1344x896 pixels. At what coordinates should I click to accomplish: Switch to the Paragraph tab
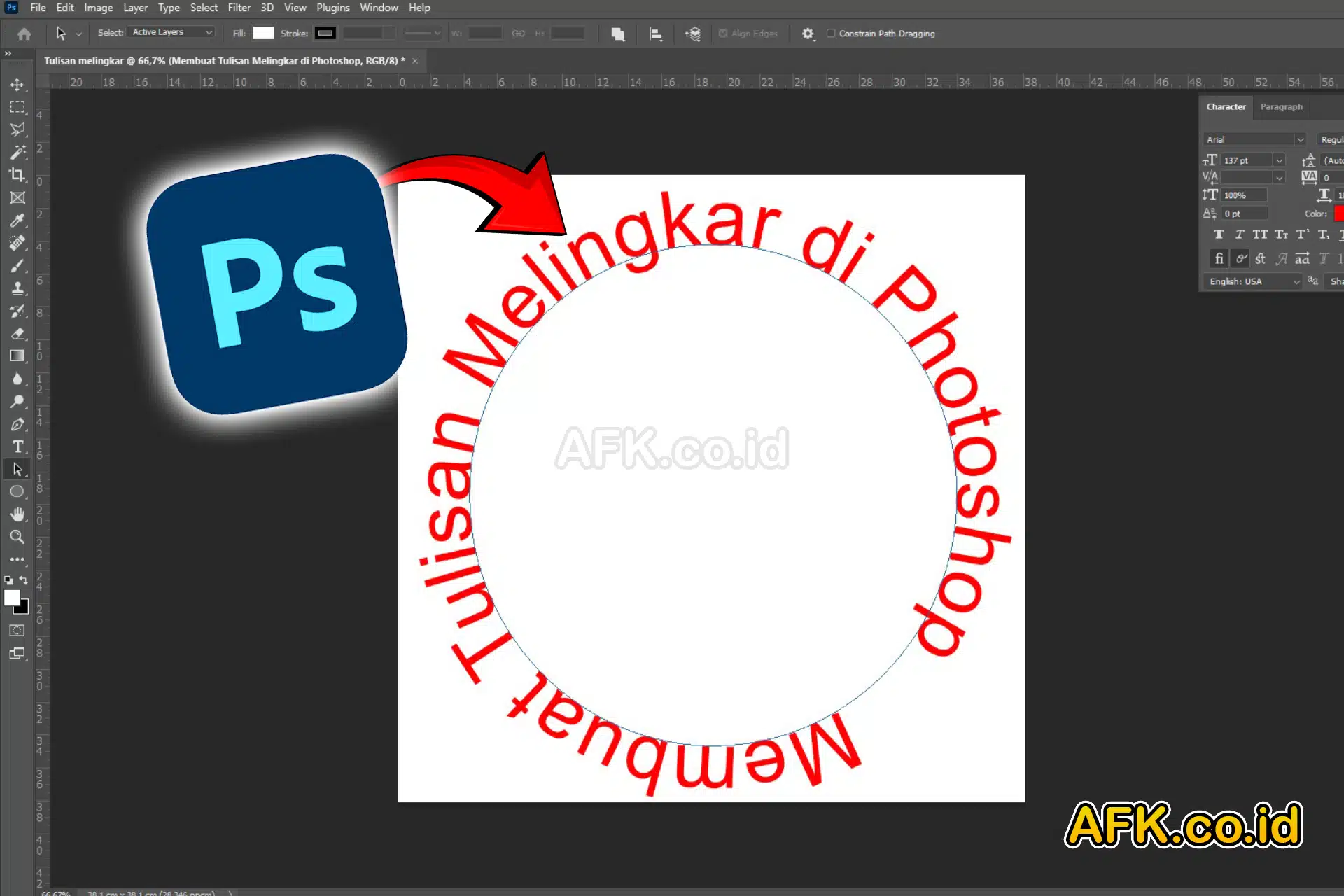tap(1281, 106)
